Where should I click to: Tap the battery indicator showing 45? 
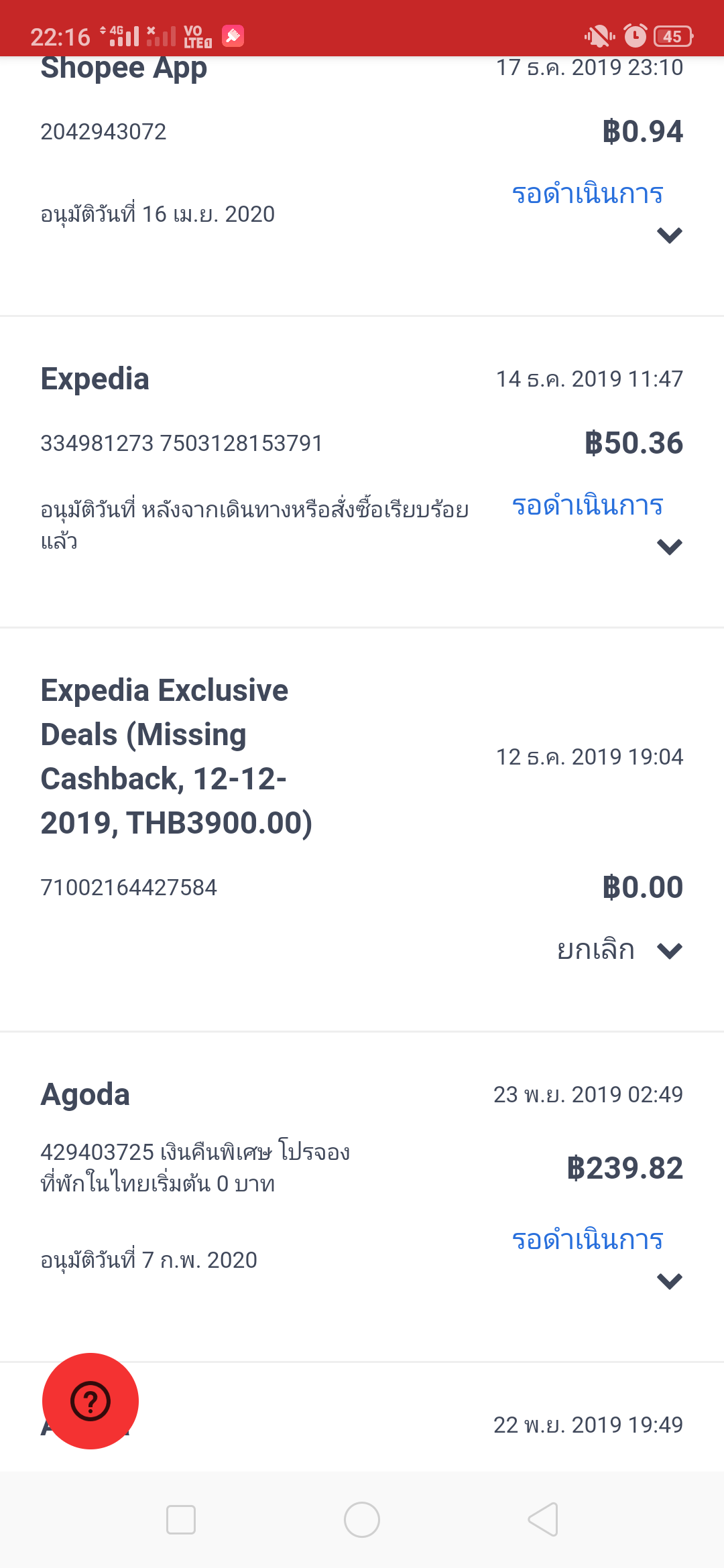673,36
